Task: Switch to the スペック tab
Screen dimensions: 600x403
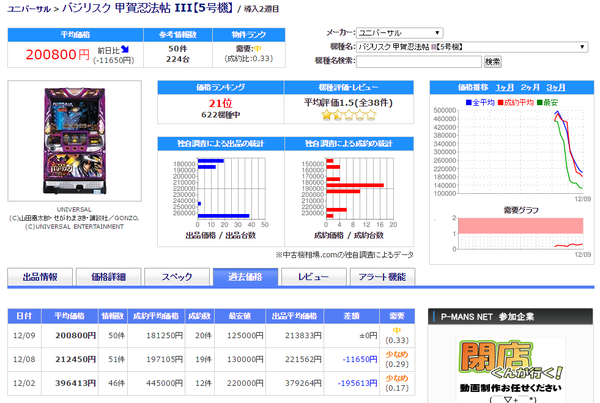Action: point(177,277)
